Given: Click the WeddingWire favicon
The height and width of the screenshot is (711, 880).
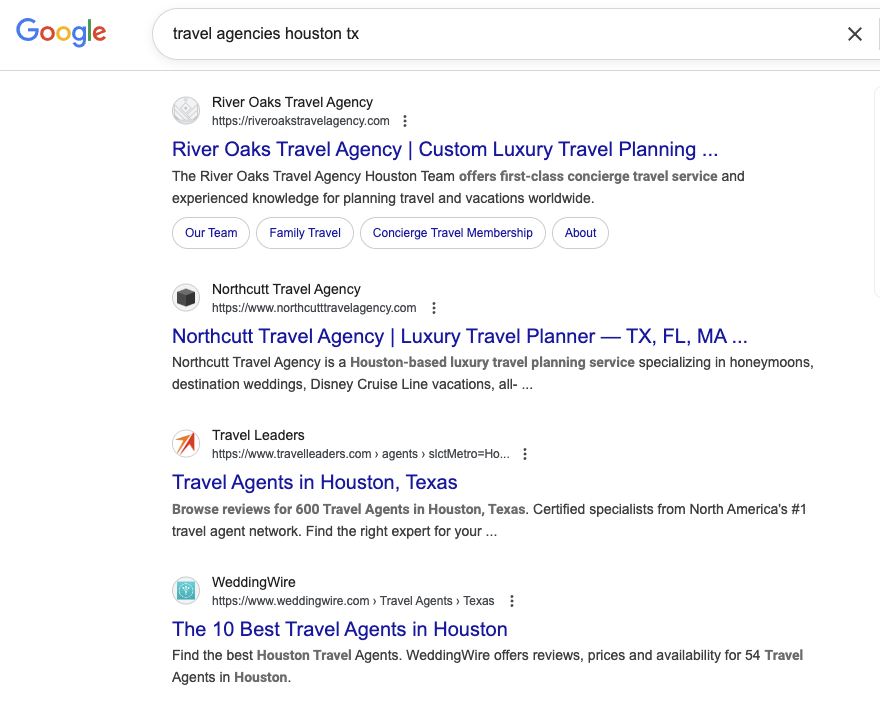Looking at the screenshot, I should (186, 590).
